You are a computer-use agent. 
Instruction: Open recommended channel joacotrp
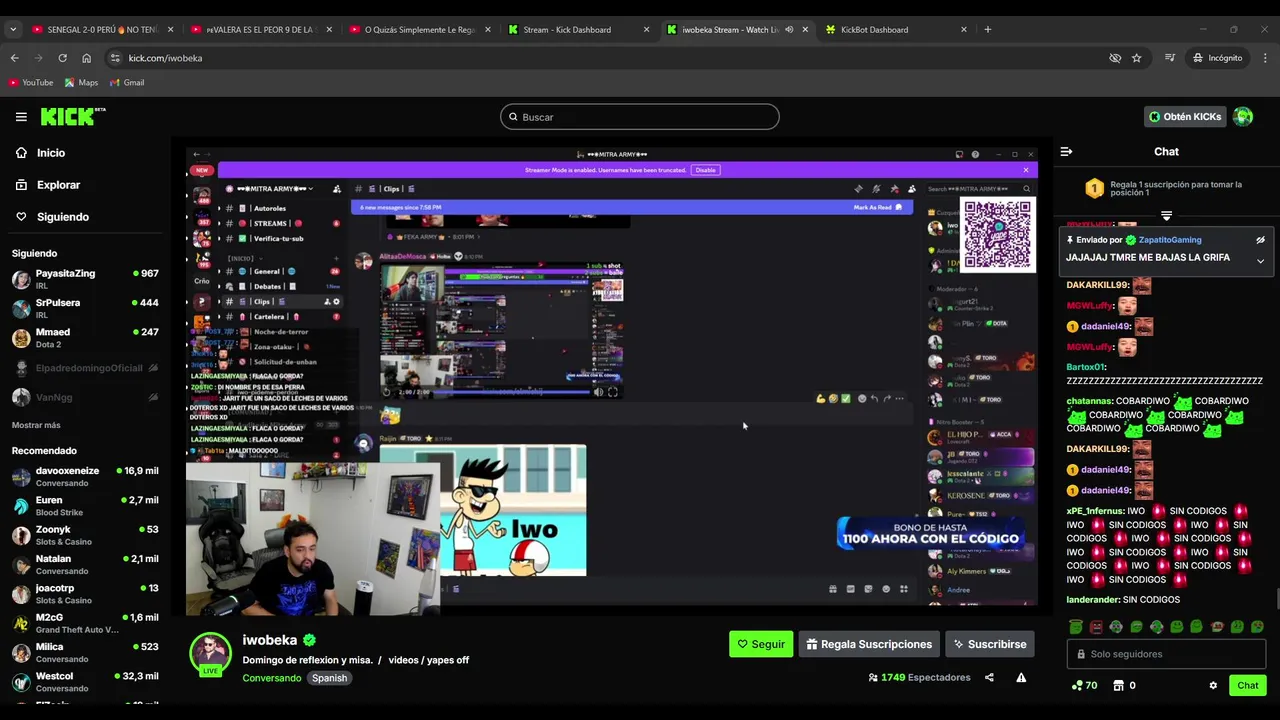[85, 594]
